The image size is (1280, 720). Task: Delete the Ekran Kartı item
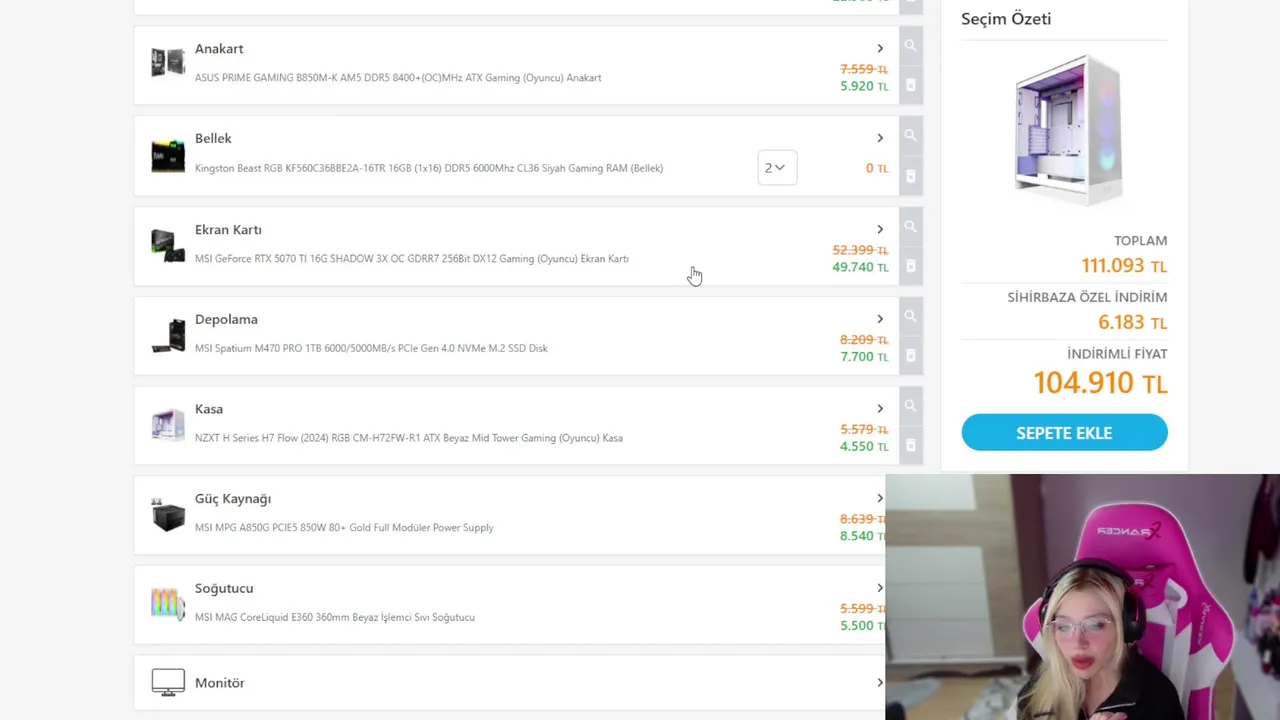[910, 266]
